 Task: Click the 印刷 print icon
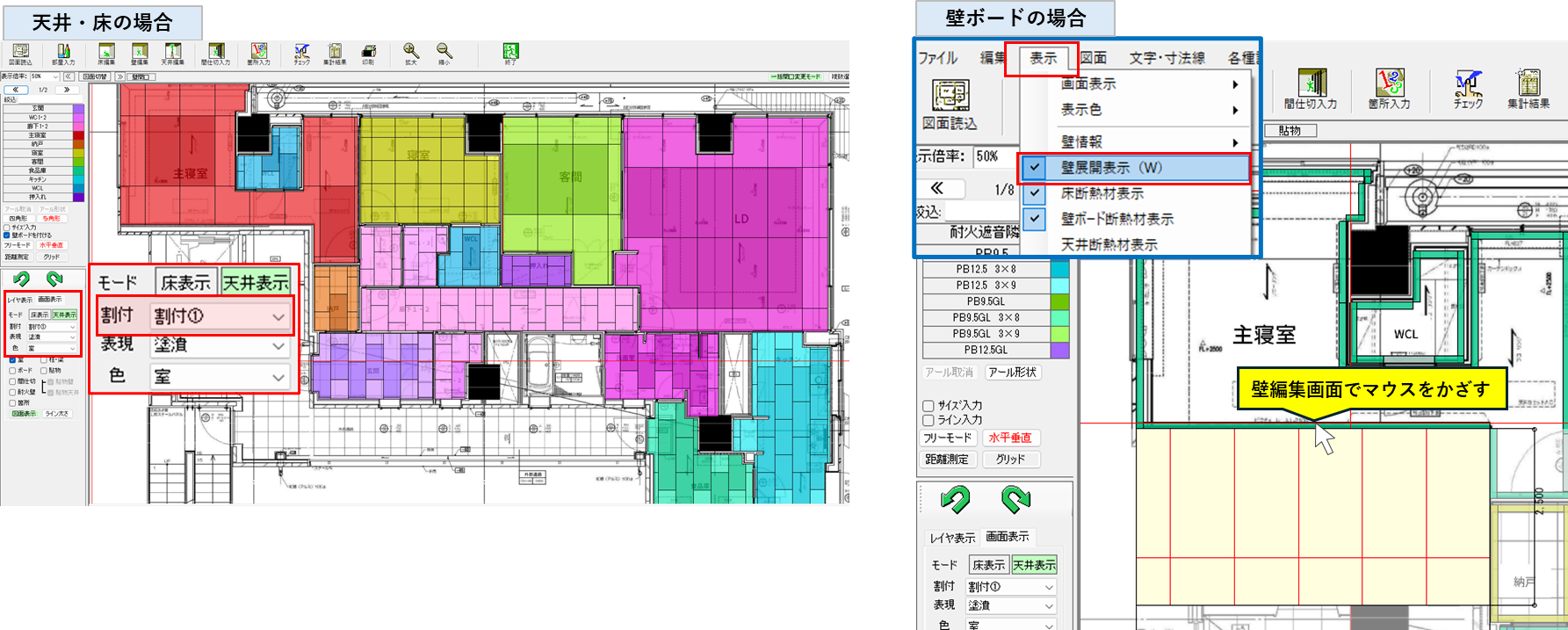tap(369, 54)
